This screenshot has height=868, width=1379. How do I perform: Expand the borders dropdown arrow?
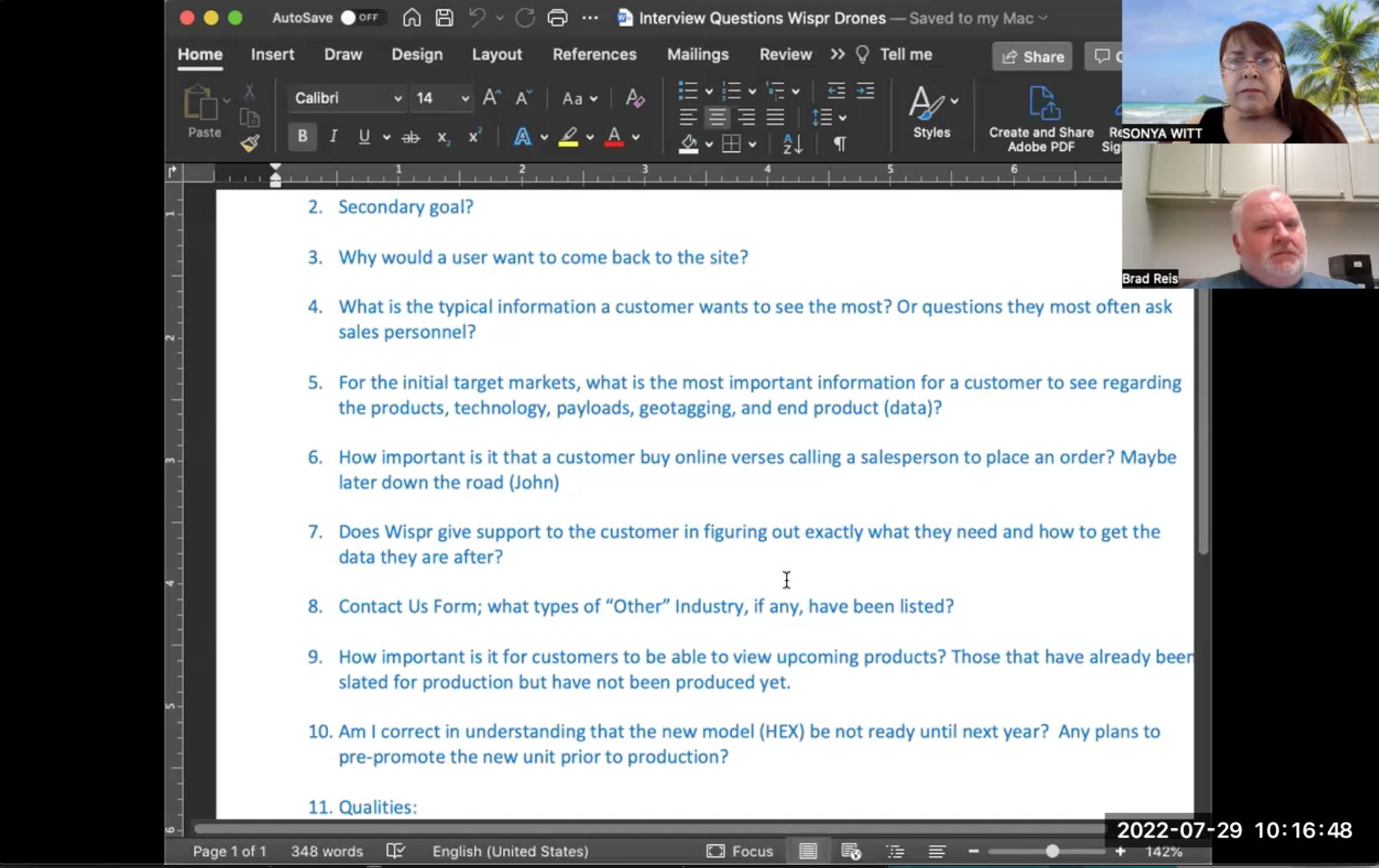[x=752, y=145]
